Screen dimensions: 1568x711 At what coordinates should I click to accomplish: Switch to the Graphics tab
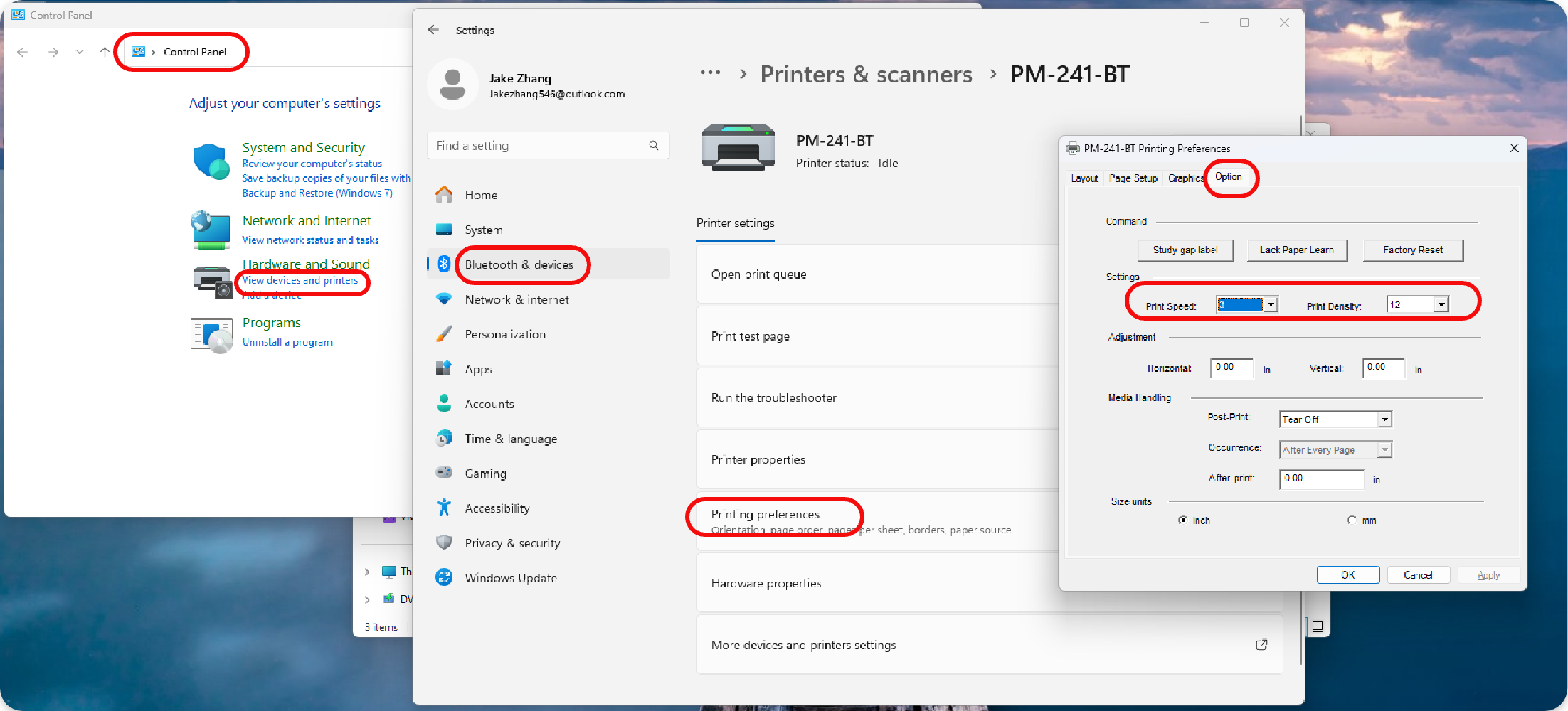1185,178
